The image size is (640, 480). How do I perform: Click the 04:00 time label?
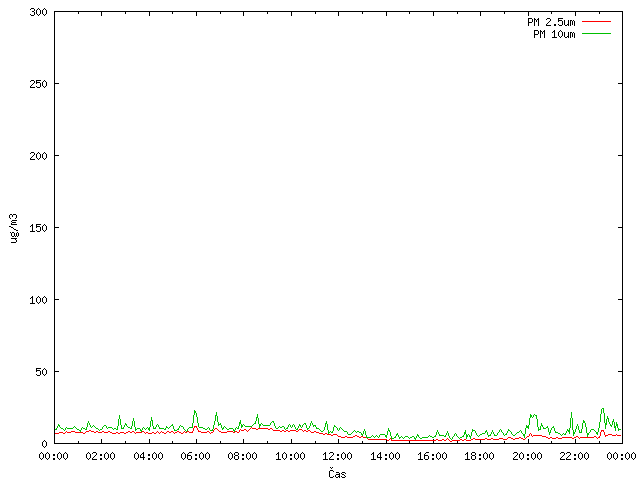coord(148,456)
